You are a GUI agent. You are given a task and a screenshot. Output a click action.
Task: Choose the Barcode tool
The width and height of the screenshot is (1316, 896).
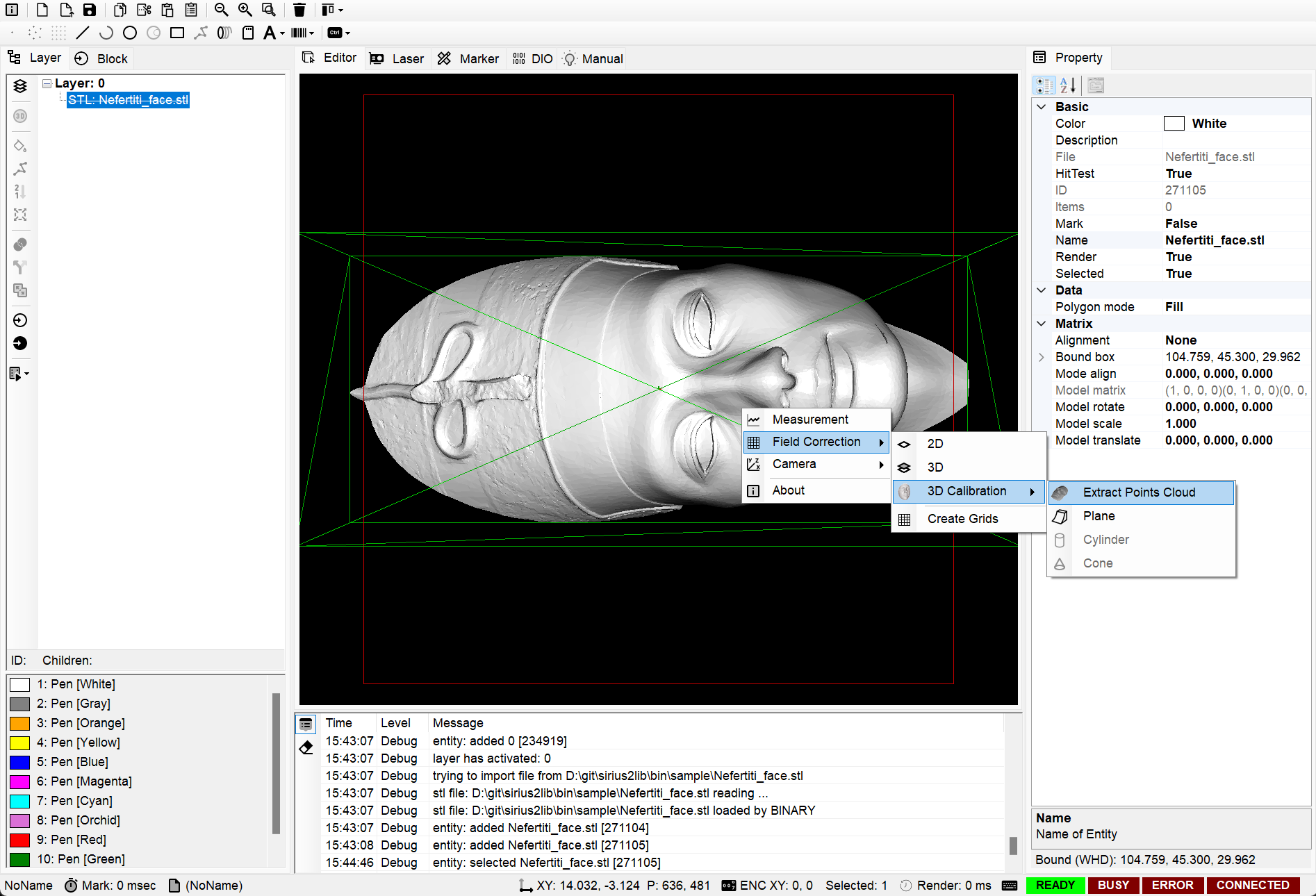click(x=299, y=33)
